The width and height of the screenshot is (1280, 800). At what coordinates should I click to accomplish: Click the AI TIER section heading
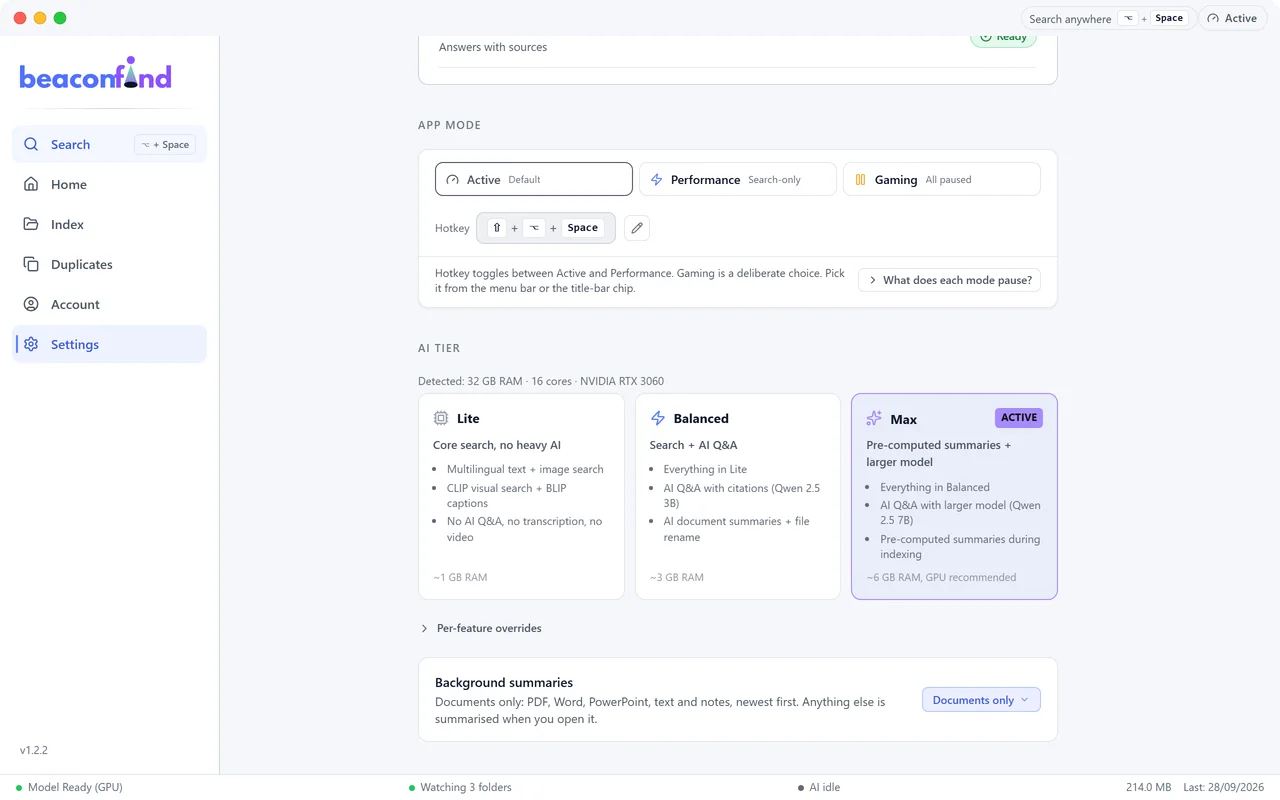point(439,348)
